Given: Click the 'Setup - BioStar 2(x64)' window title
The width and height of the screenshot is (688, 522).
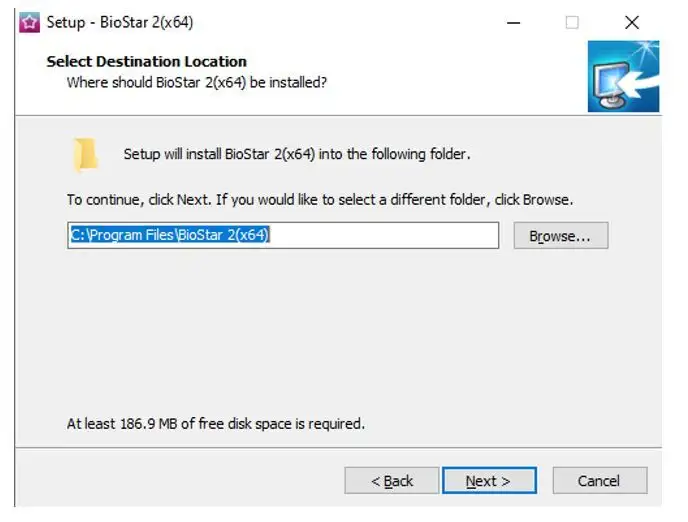Looking at the screenshot, I should (x=120, y=22).
